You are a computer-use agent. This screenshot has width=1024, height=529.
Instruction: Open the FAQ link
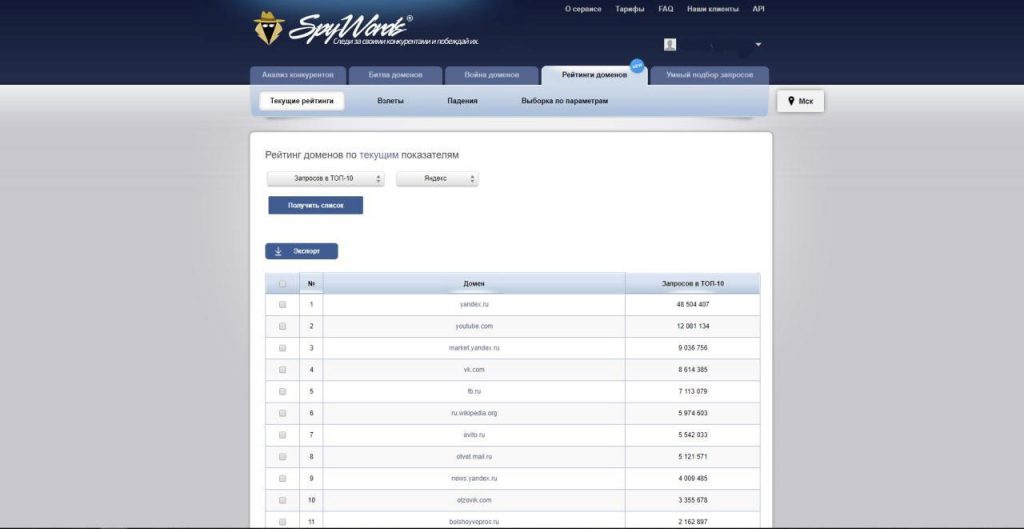(665, 9)
